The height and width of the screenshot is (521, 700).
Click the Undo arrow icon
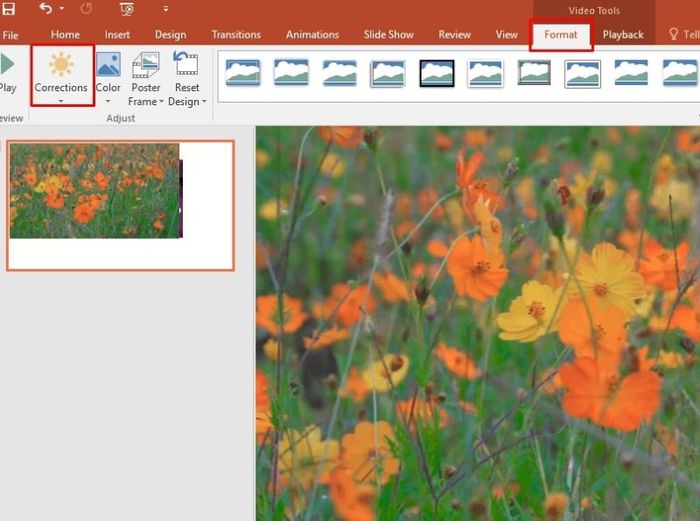(x=45, y=8)
